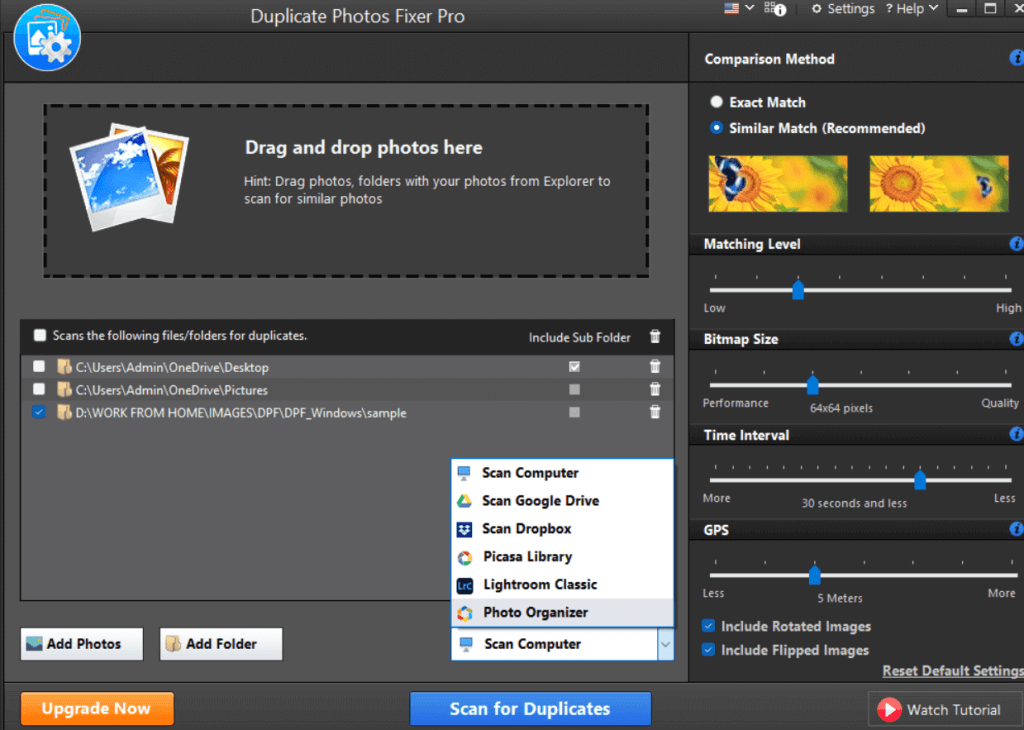1024x730 pixels.
Task: Expand the Scan Computer dropdown arrow
Action: [665, 644]
